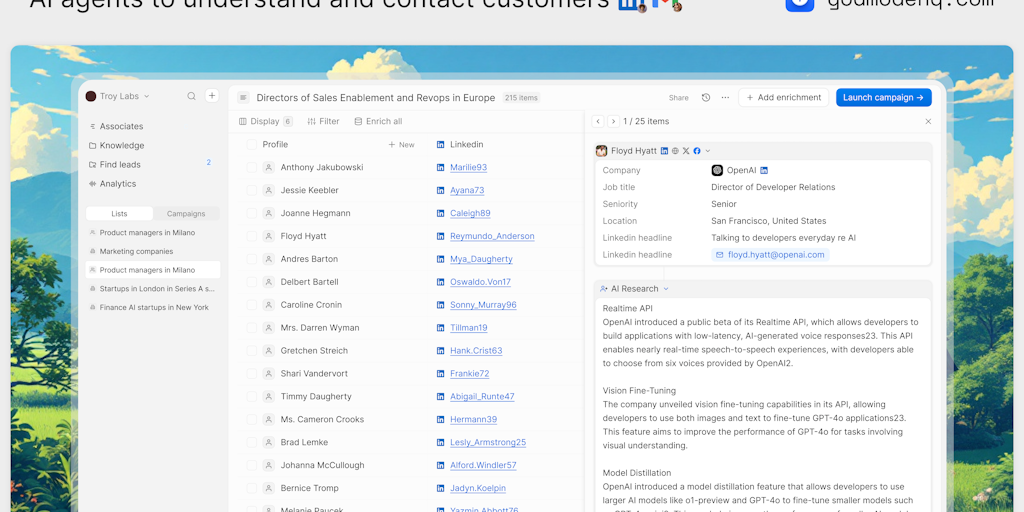Click LinkedIn icon in Ayana73 row

point(440,190)
